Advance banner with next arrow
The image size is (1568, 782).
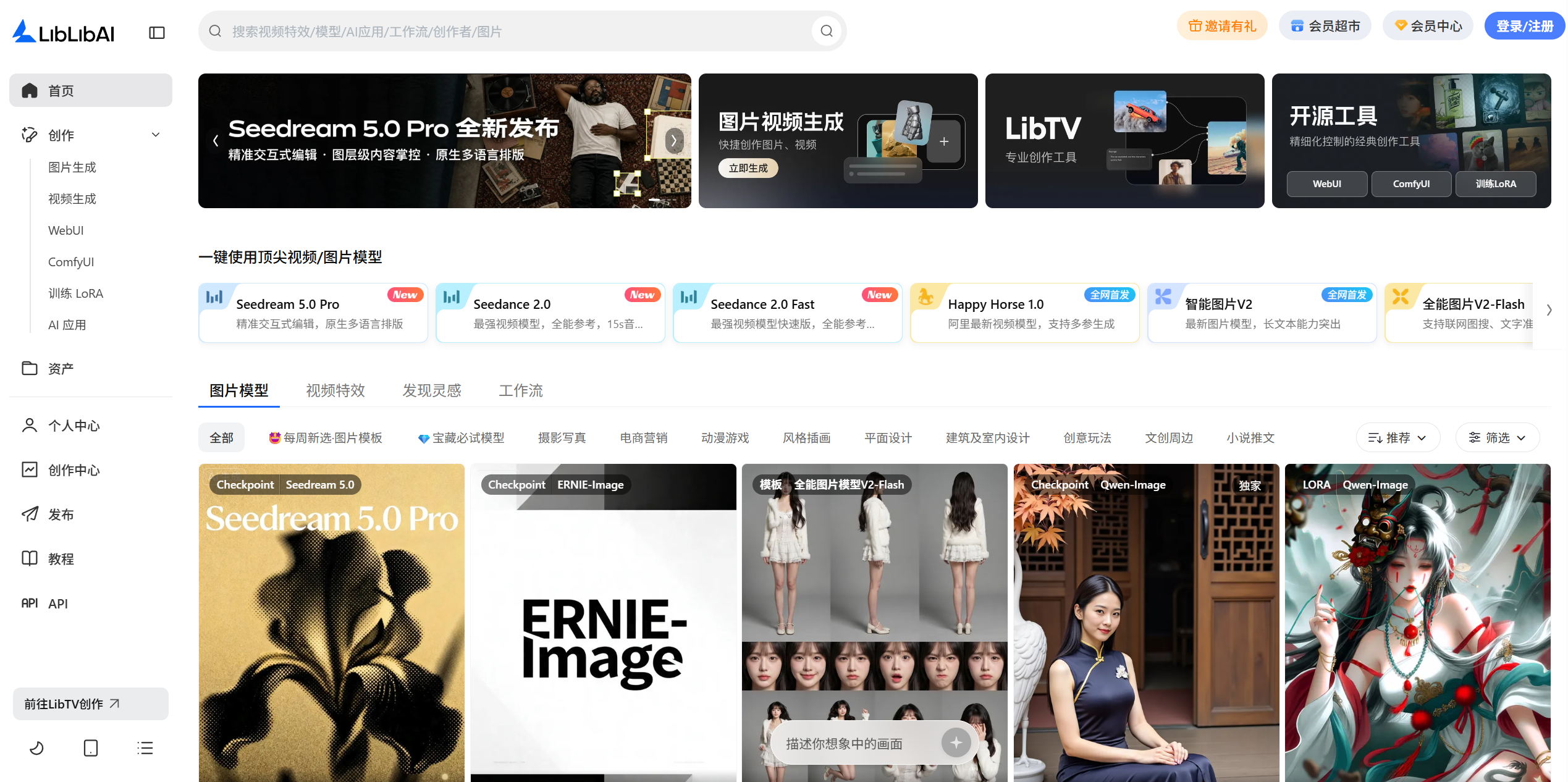673,141
